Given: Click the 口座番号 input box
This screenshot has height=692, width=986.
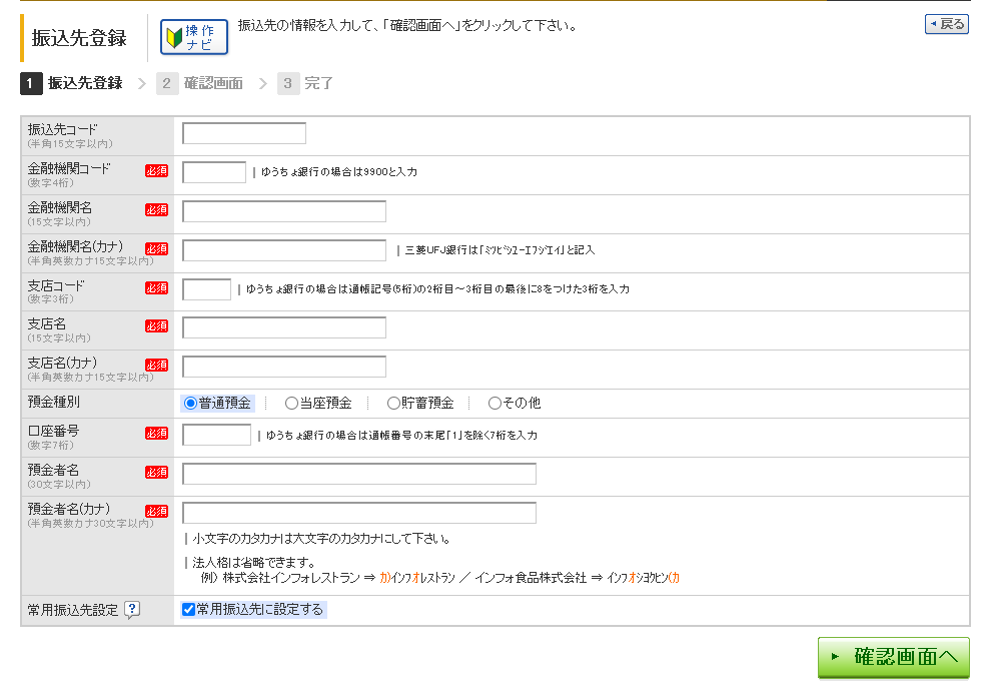Looking at the screenshot, I should (216, 435).
